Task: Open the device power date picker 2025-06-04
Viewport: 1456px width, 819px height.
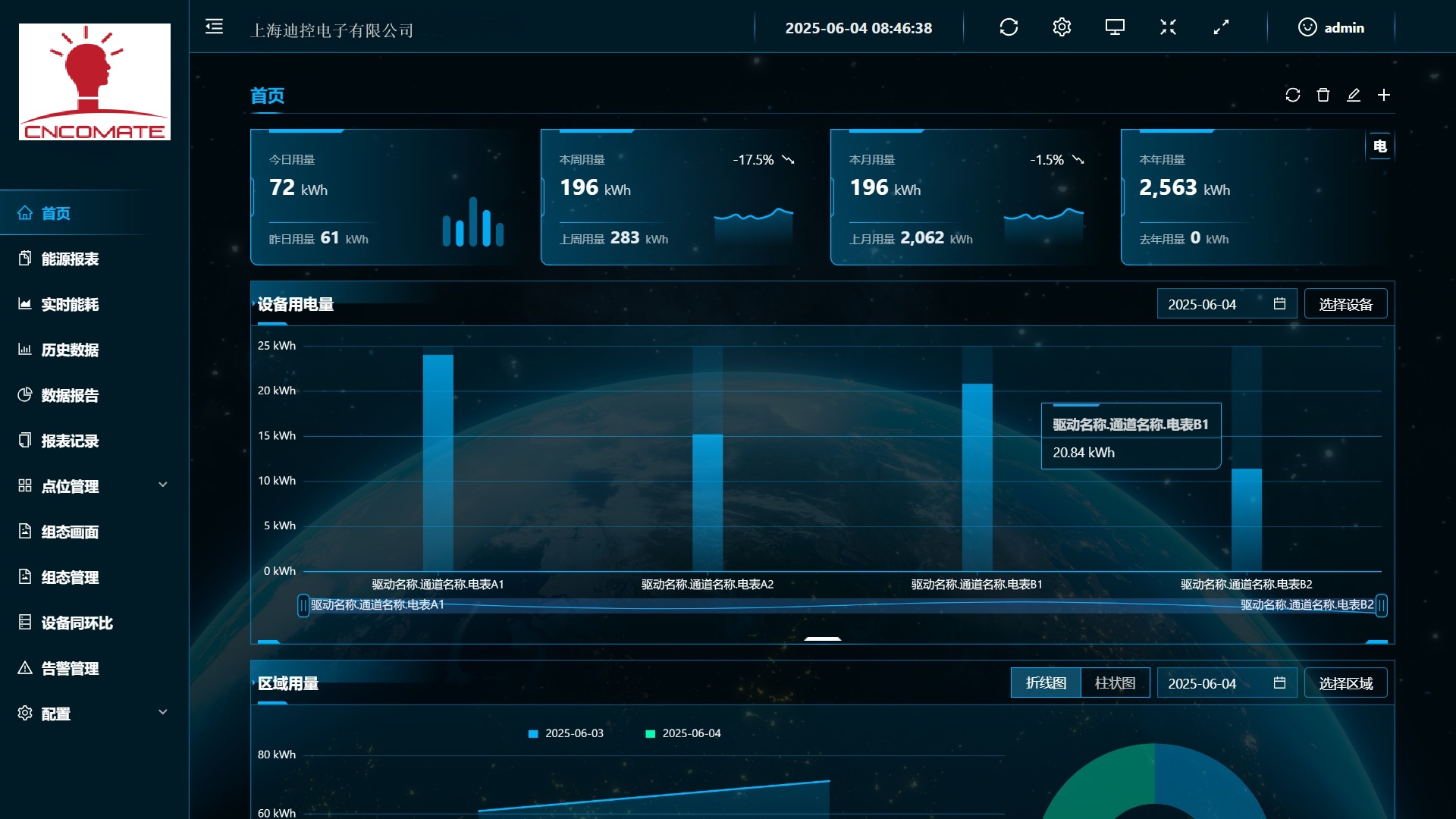Action: point(1225,304)
